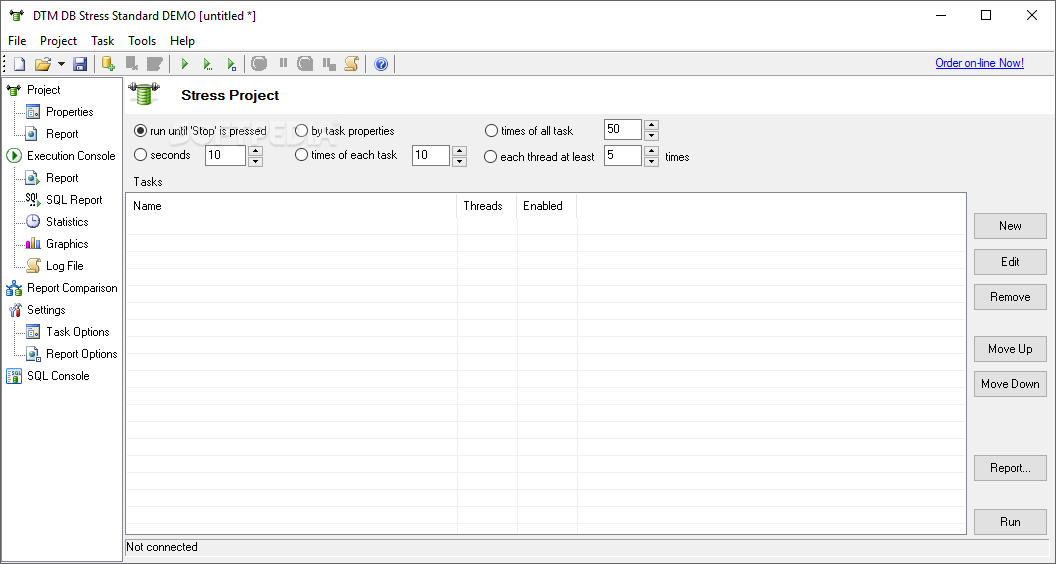Click the Report... button
The height and width of the screenshot is (564, 1056).
point(1010,468)
